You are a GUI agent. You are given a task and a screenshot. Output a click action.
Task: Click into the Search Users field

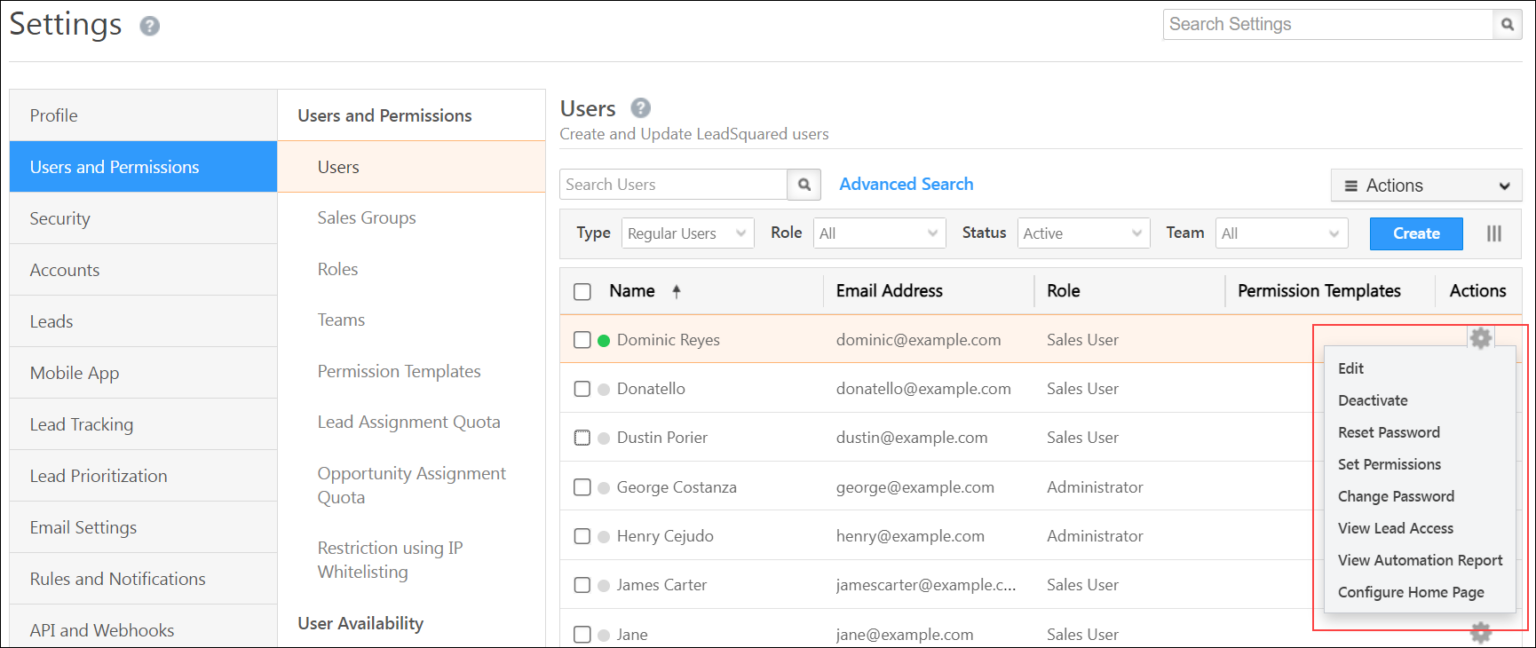click(x=673, y=185)
